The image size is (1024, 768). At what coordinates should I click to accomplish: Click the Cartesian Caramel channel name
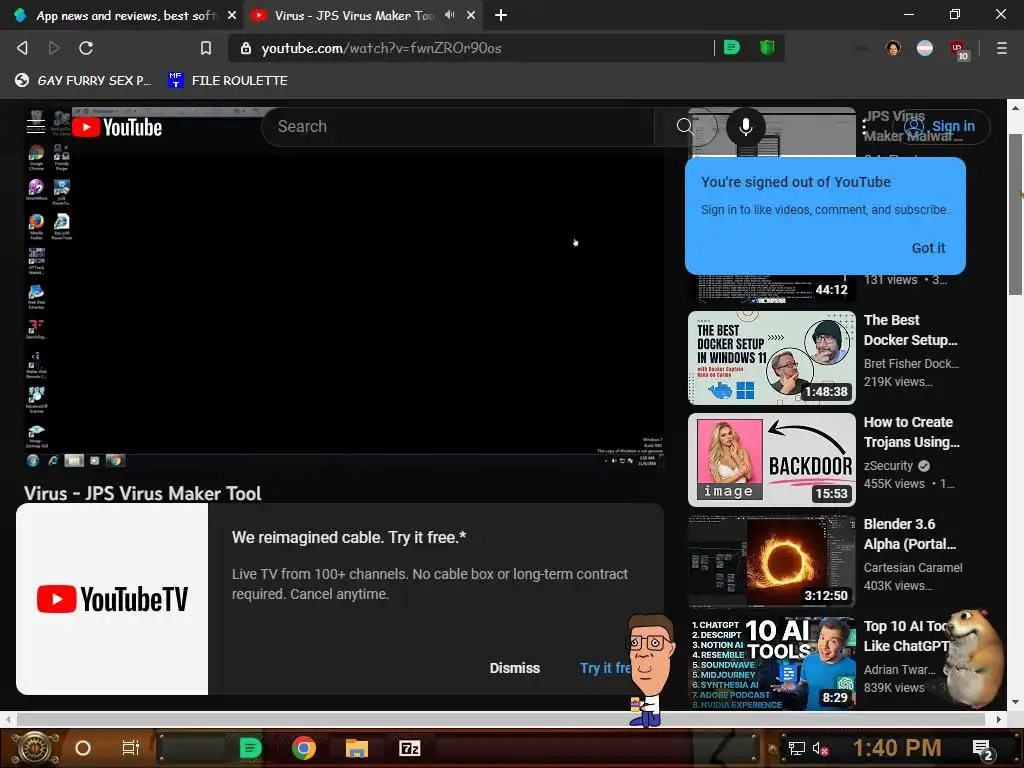[913, 568]
